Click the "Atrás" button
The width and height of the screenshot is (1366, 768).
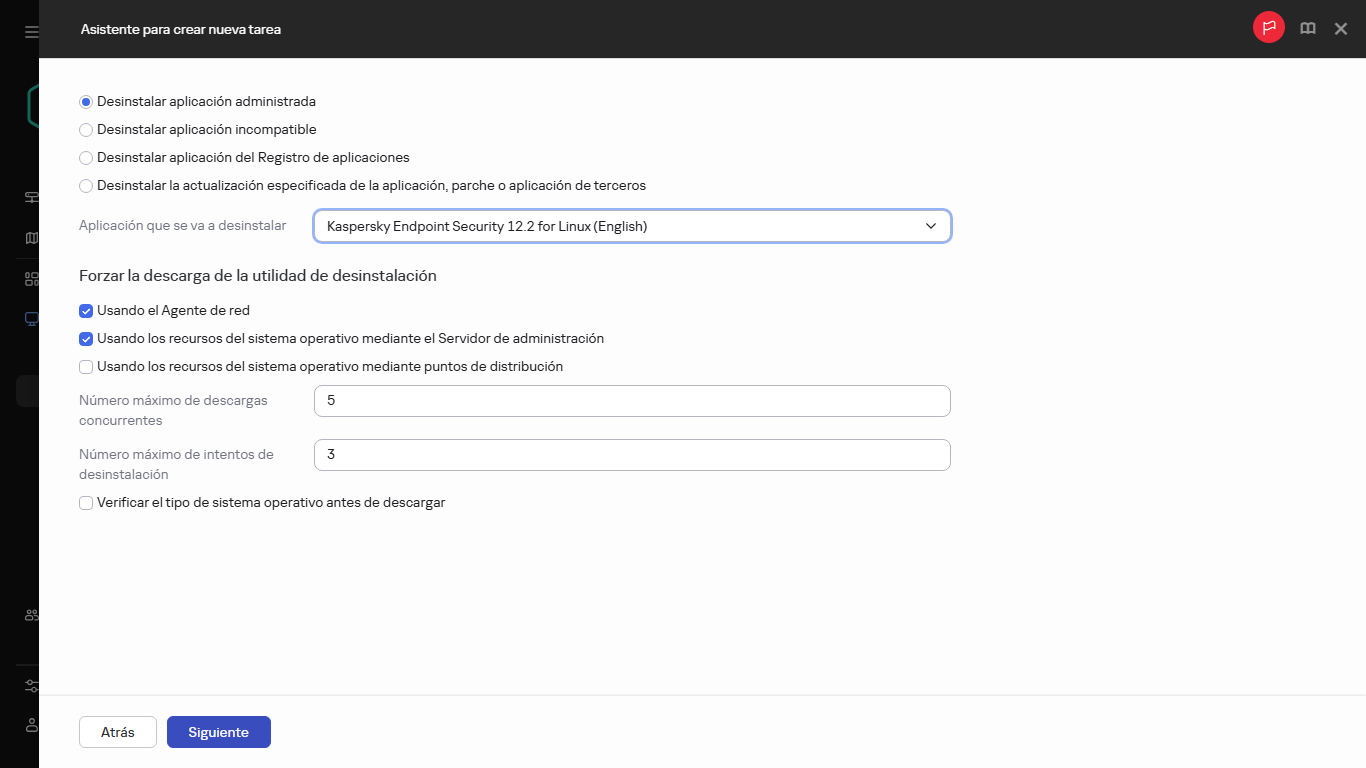point(117,731)
